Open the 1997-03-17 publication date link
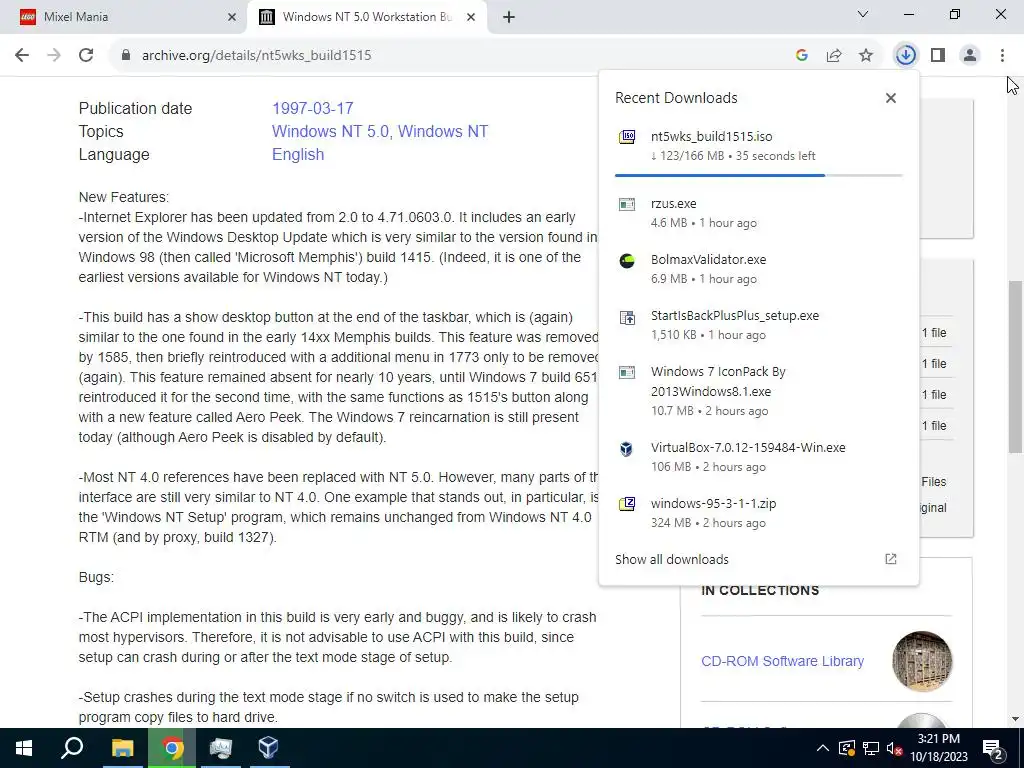This screenshot has height=768, width=1024. 312,108
